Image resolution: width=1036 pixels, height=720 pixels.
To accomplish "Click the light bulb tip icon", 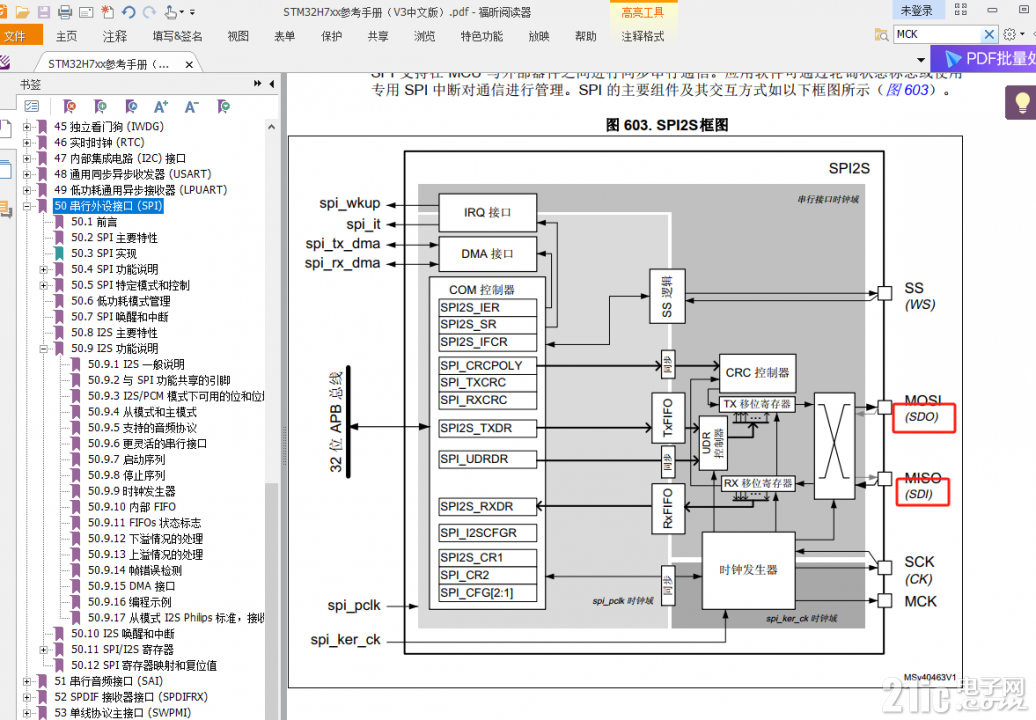I will click(1021, 102).
